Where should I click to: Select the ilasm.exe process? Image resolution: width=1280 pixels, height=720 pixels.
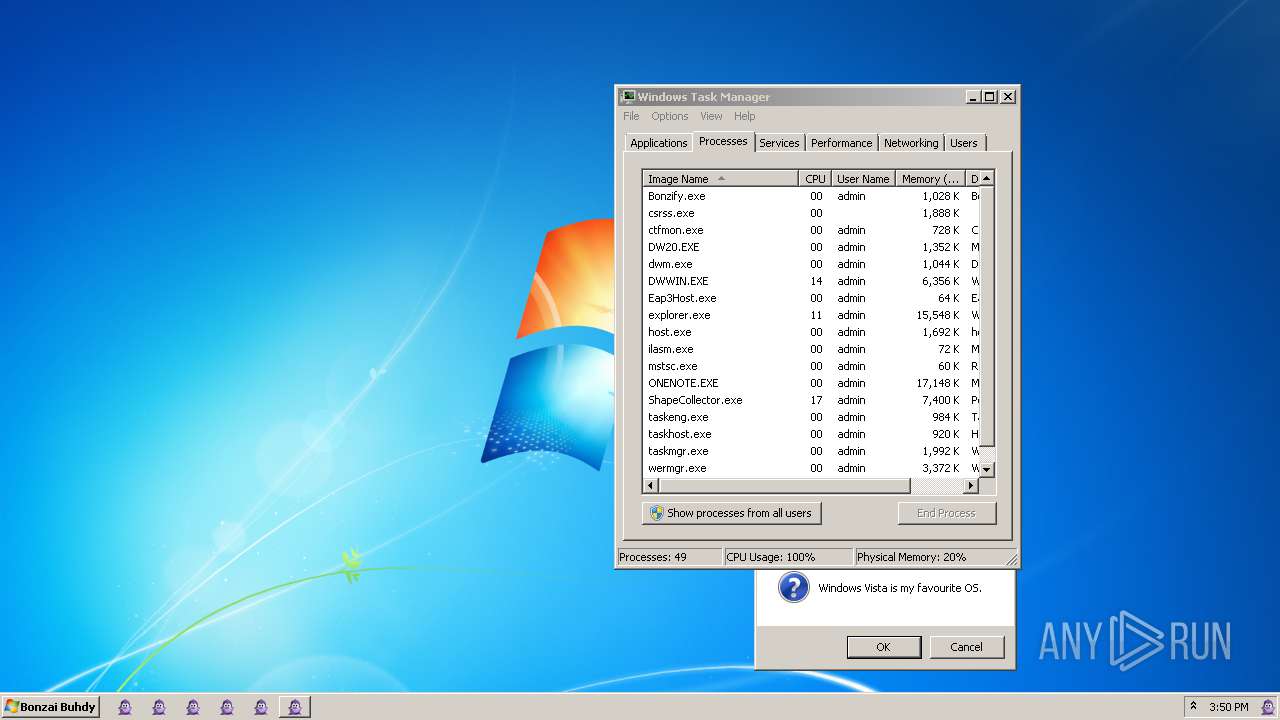pyautogui.click(x=811, y=349)
